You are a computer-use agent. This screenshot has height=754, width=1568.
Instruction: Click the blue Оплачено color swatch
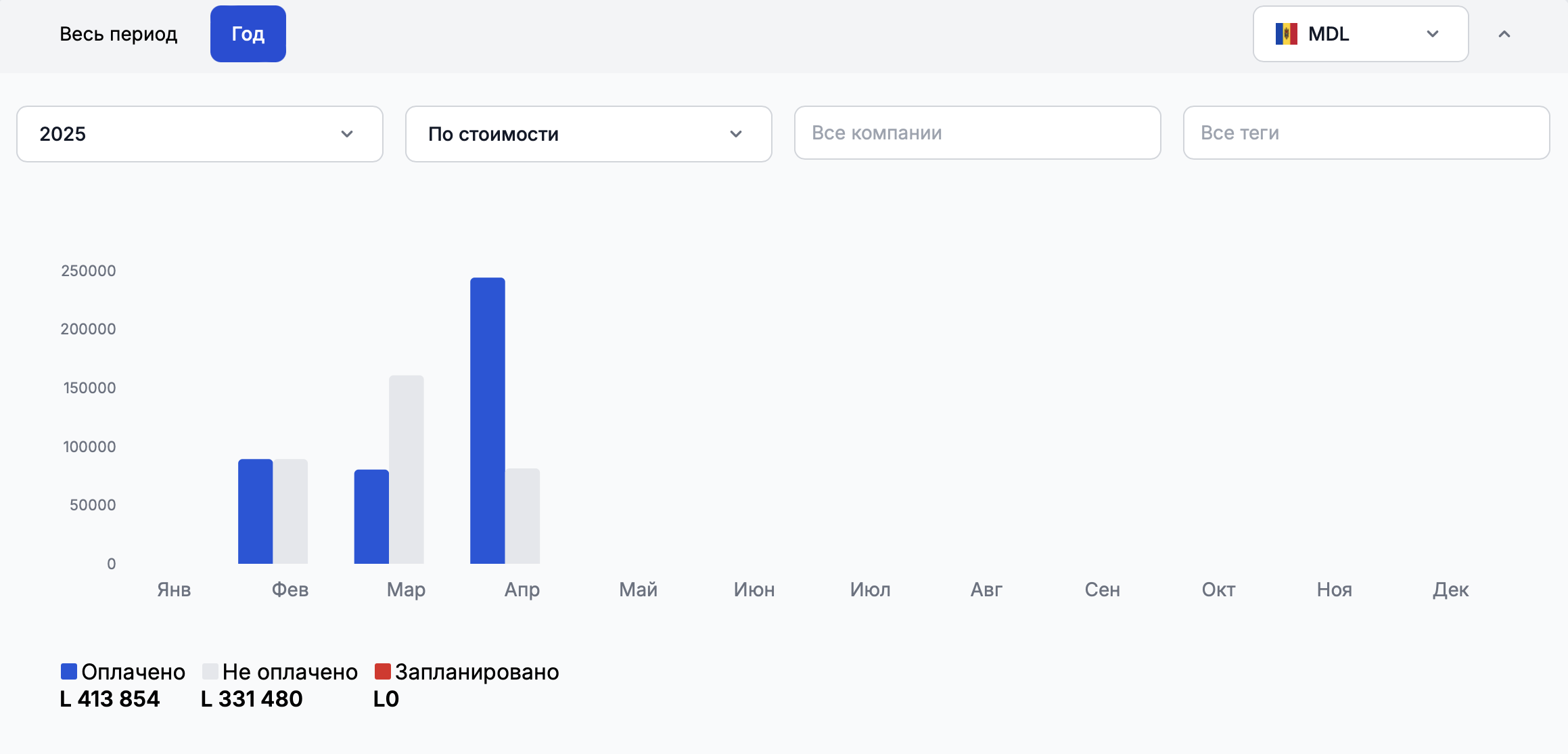tap(69, 671)
